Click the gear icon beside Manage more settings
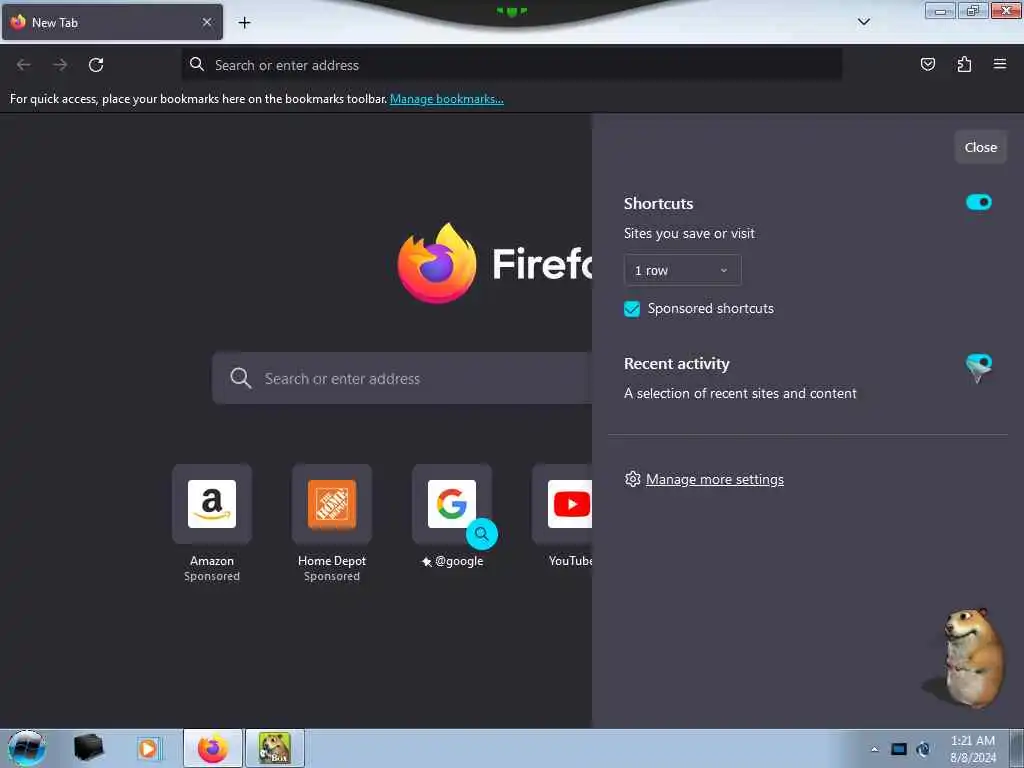 tap(632, 479)
